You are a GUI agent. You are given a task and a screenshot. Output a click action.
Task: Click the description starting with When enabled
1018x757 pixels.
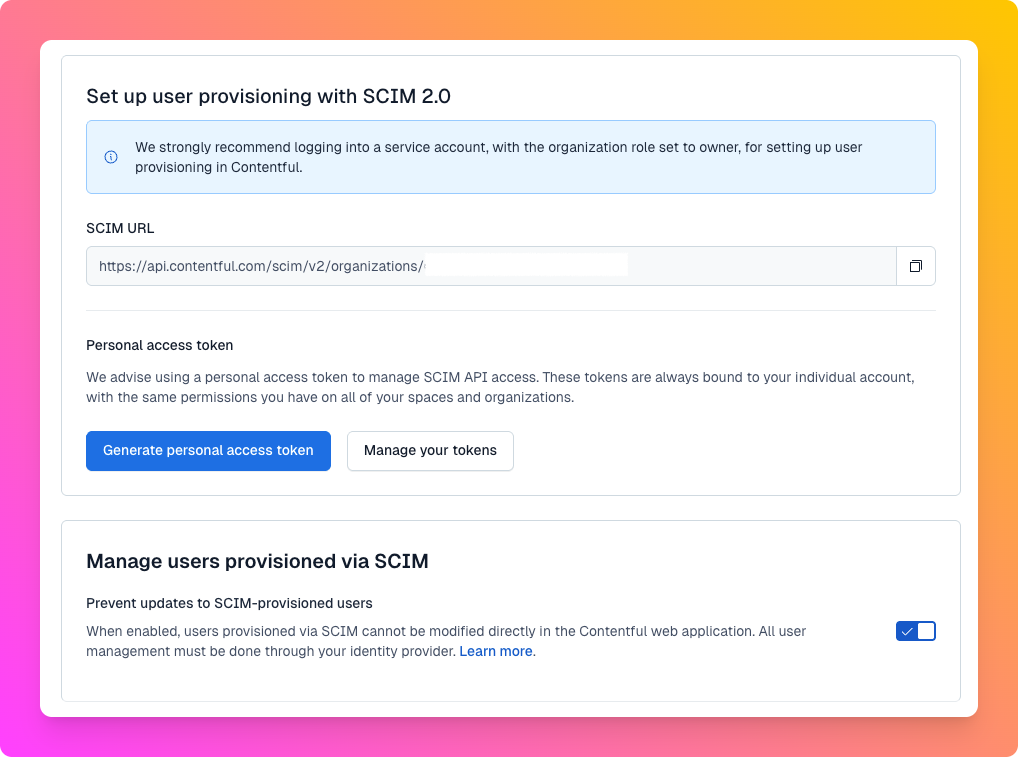click(446, 641)
